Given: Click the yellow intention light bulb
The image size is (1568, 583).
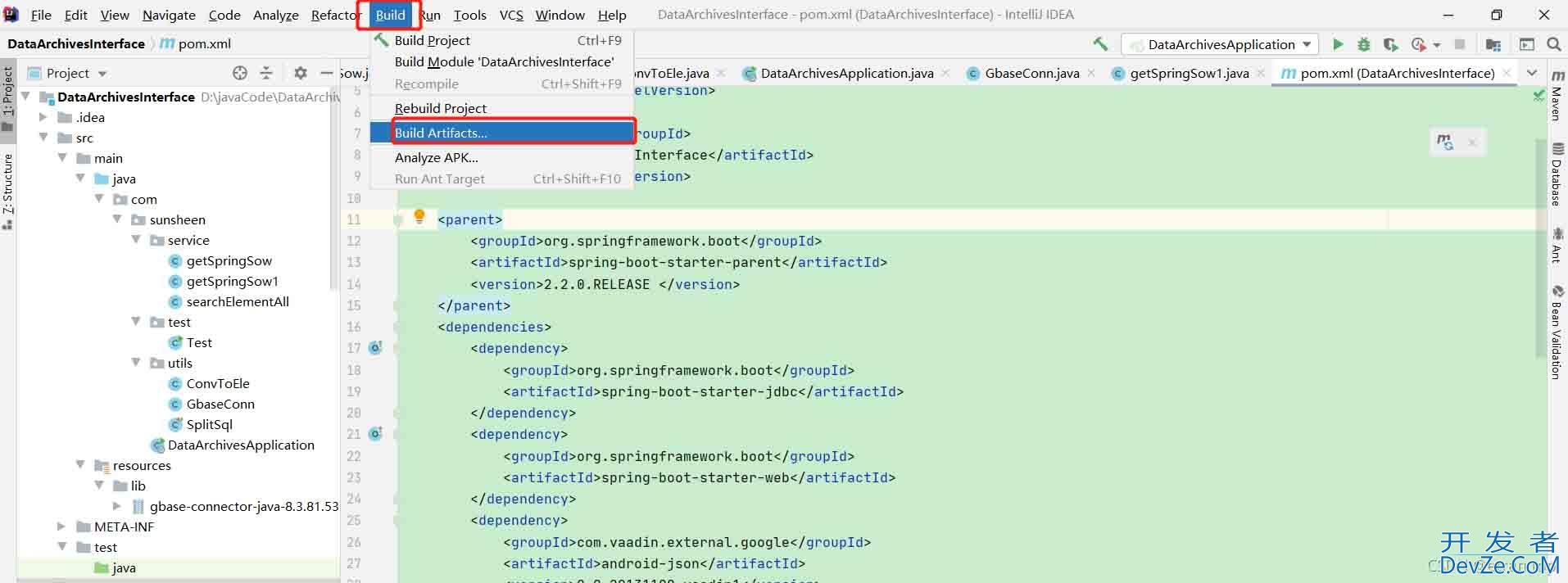Looking at the screenshot, I should coord(419,216).
